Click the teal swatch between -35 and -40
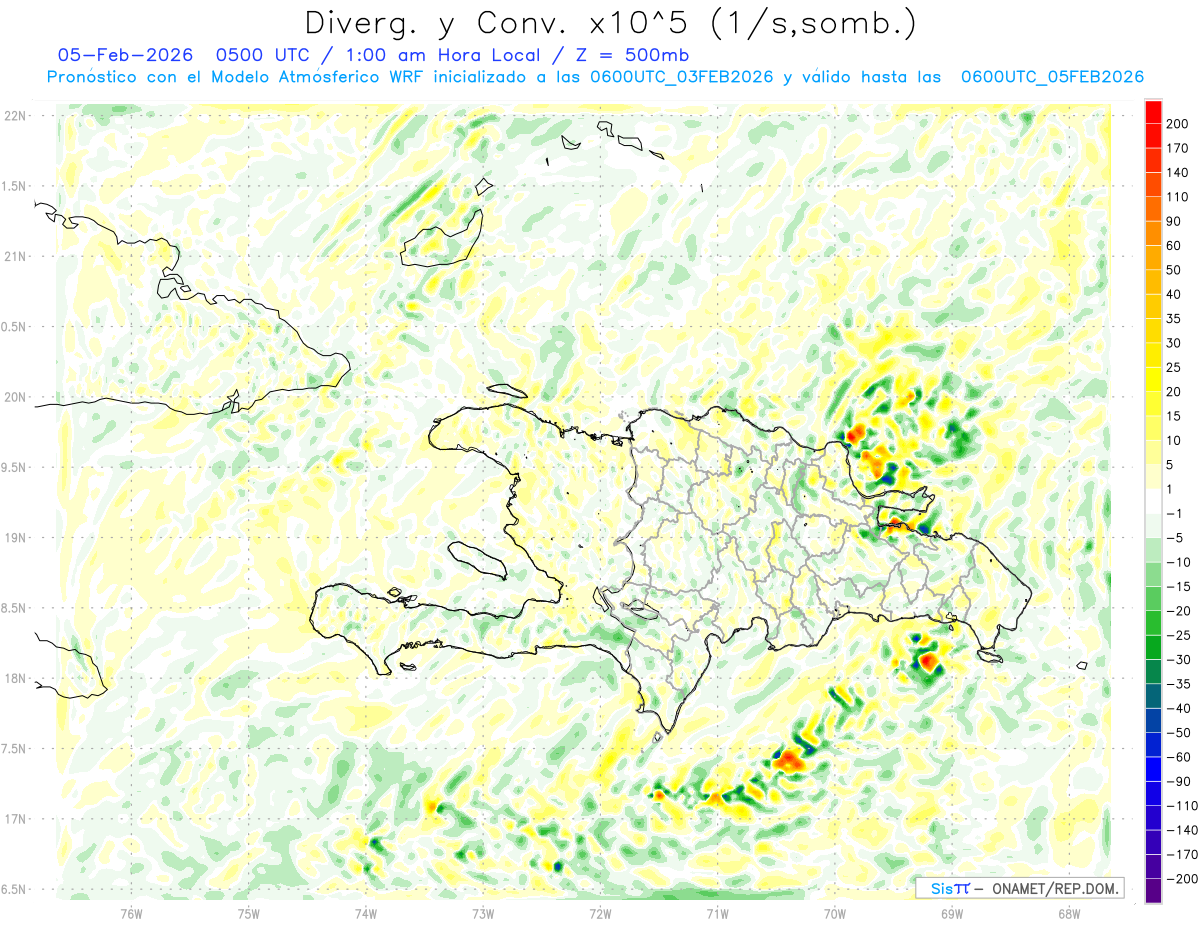Screen dimensions: 1200x927 pyautogui.click(x=1153, y=697)
